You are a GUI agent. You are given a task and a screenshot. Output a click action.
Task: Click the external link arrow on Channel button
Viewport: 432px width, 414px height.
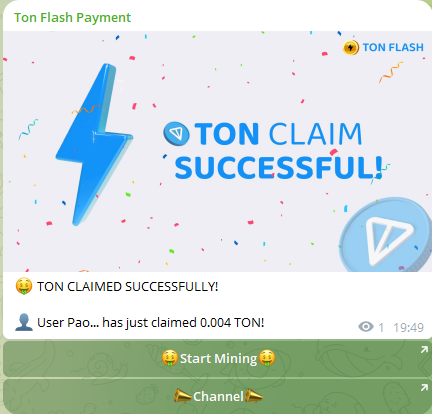coord(424,387)
